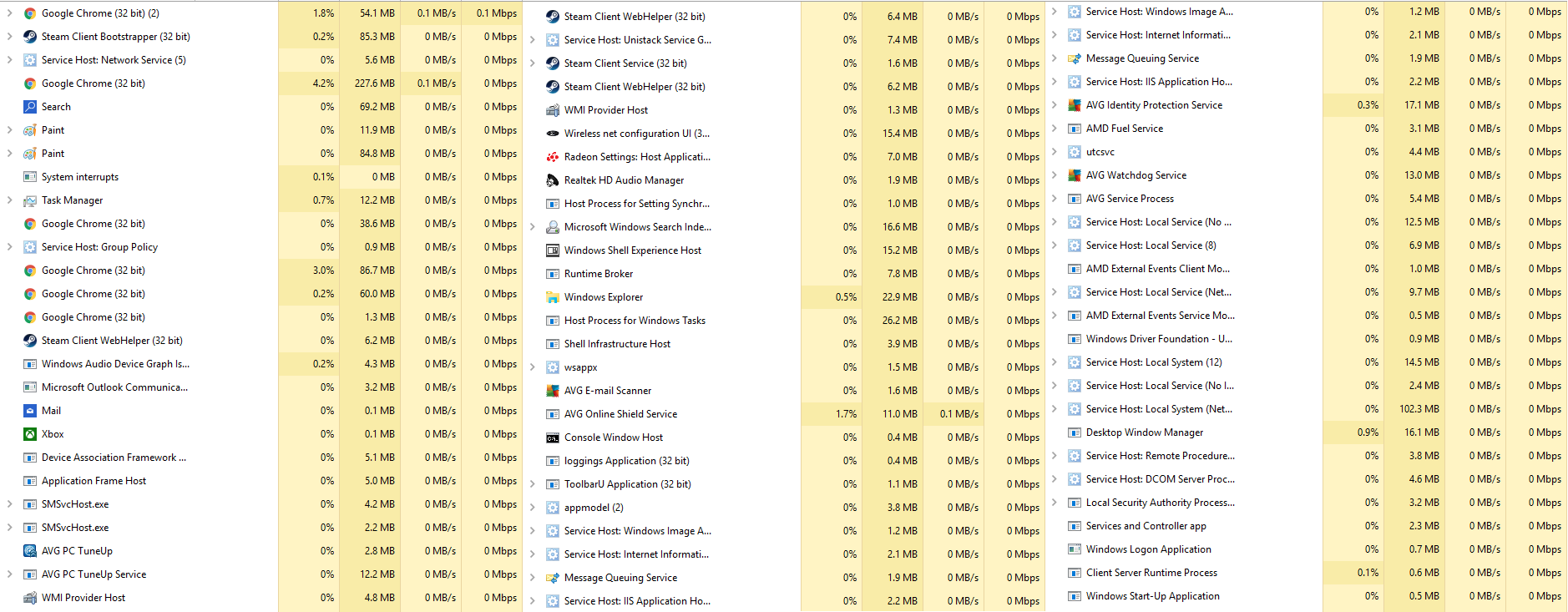The image size is (1568, 612).
Task: Click the Paint icon in the 84.8 MB row
Action: click(x=30, y=154)
